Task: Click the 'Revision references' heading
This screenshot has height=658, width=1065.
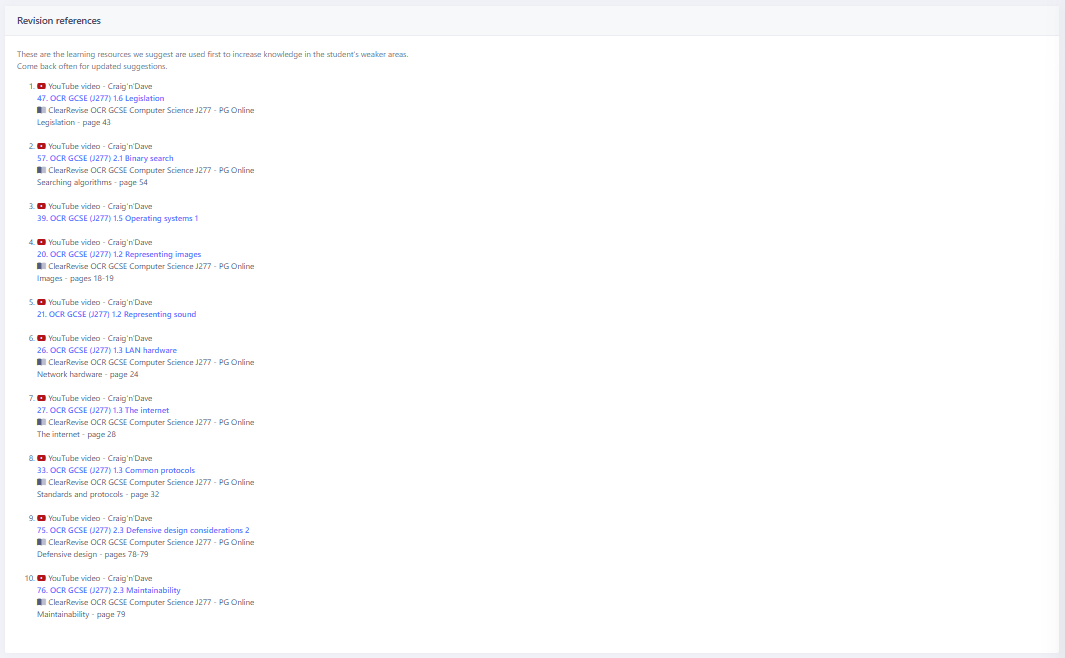Action: pos(59,21)
